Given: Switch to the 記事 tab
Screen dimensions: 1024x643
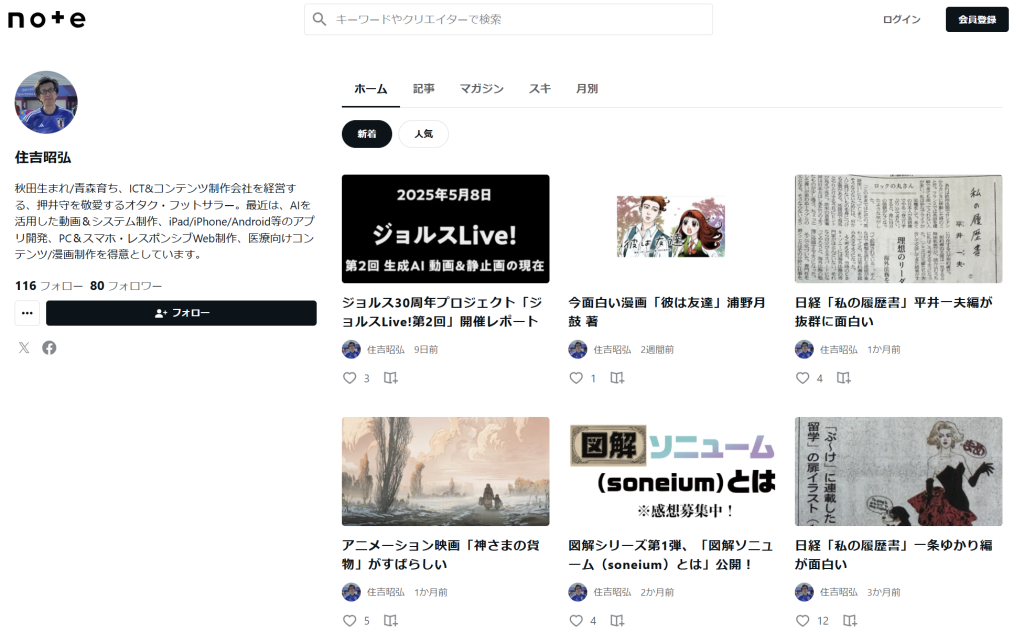Looking at the screenshot, I should 424,89.
